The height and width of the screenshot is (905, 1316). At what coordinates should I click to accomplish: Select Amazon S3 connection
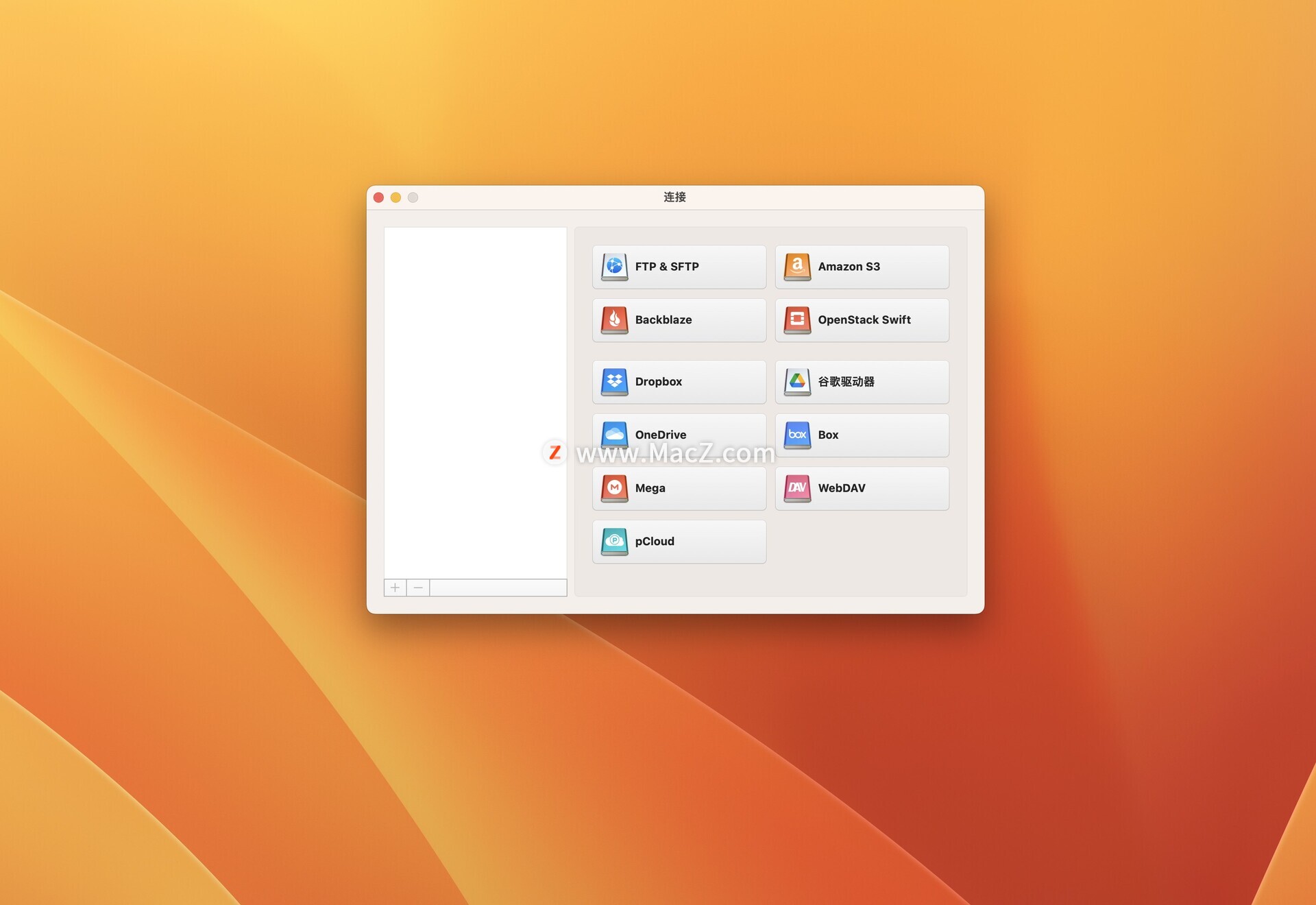click(x=862, y=267)
